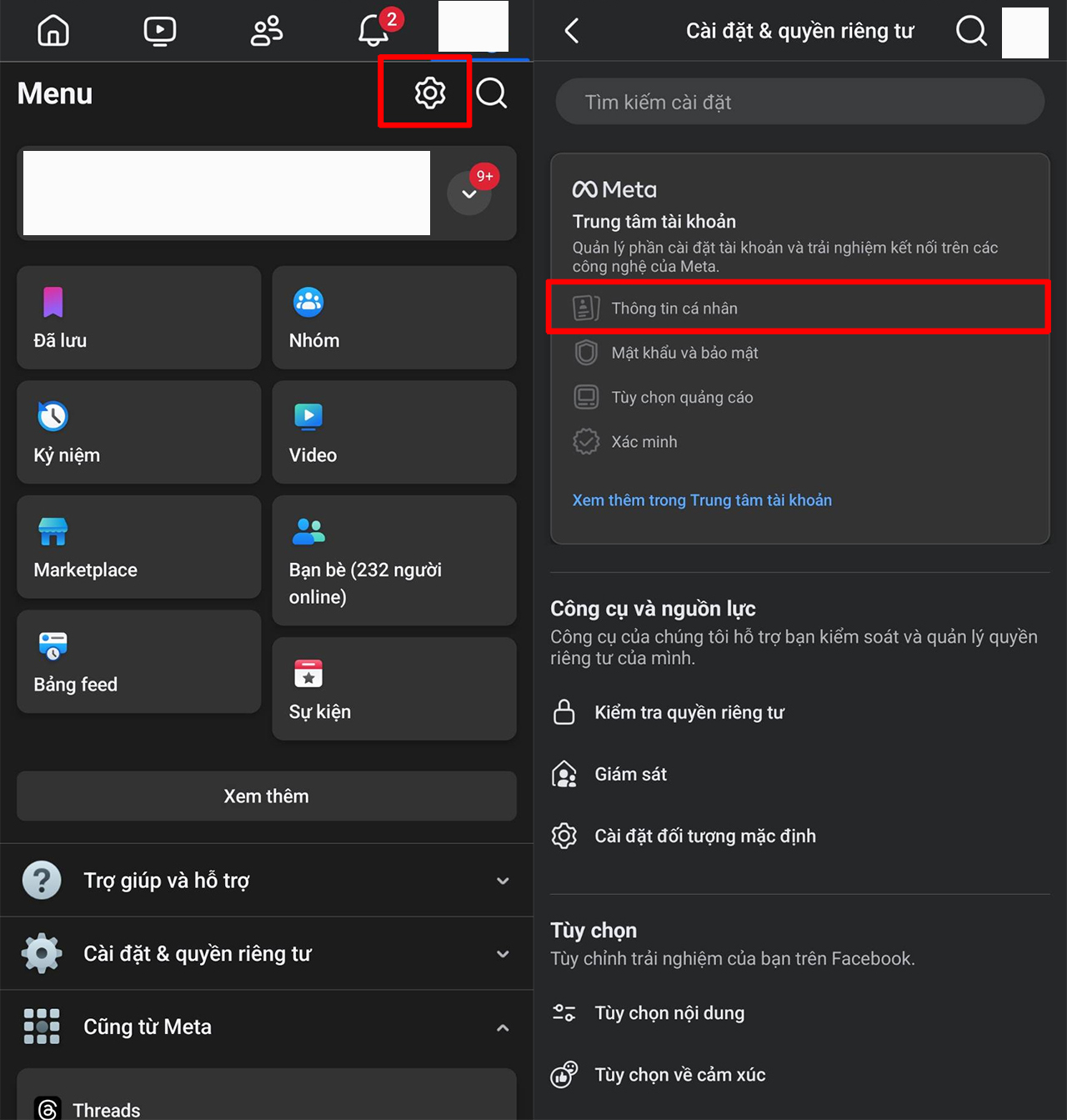Open Mật khẩu và bảo mật

pyautogui.click(x=684, y=353)
